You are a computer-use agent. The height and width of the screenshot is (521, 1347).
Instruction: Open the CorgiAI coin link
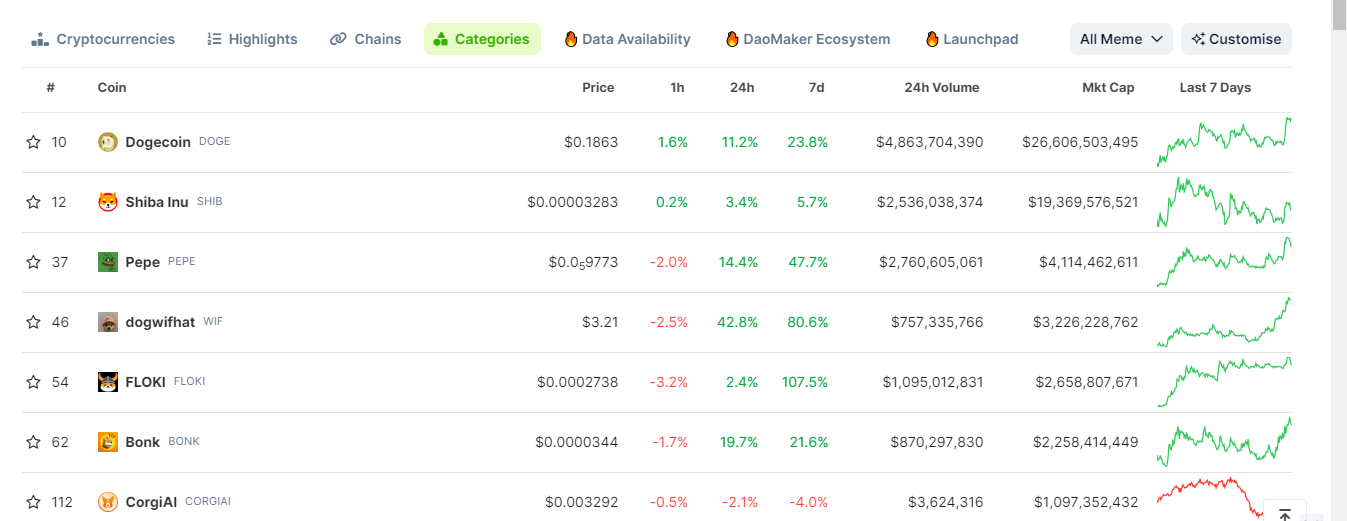pos(151,502)
